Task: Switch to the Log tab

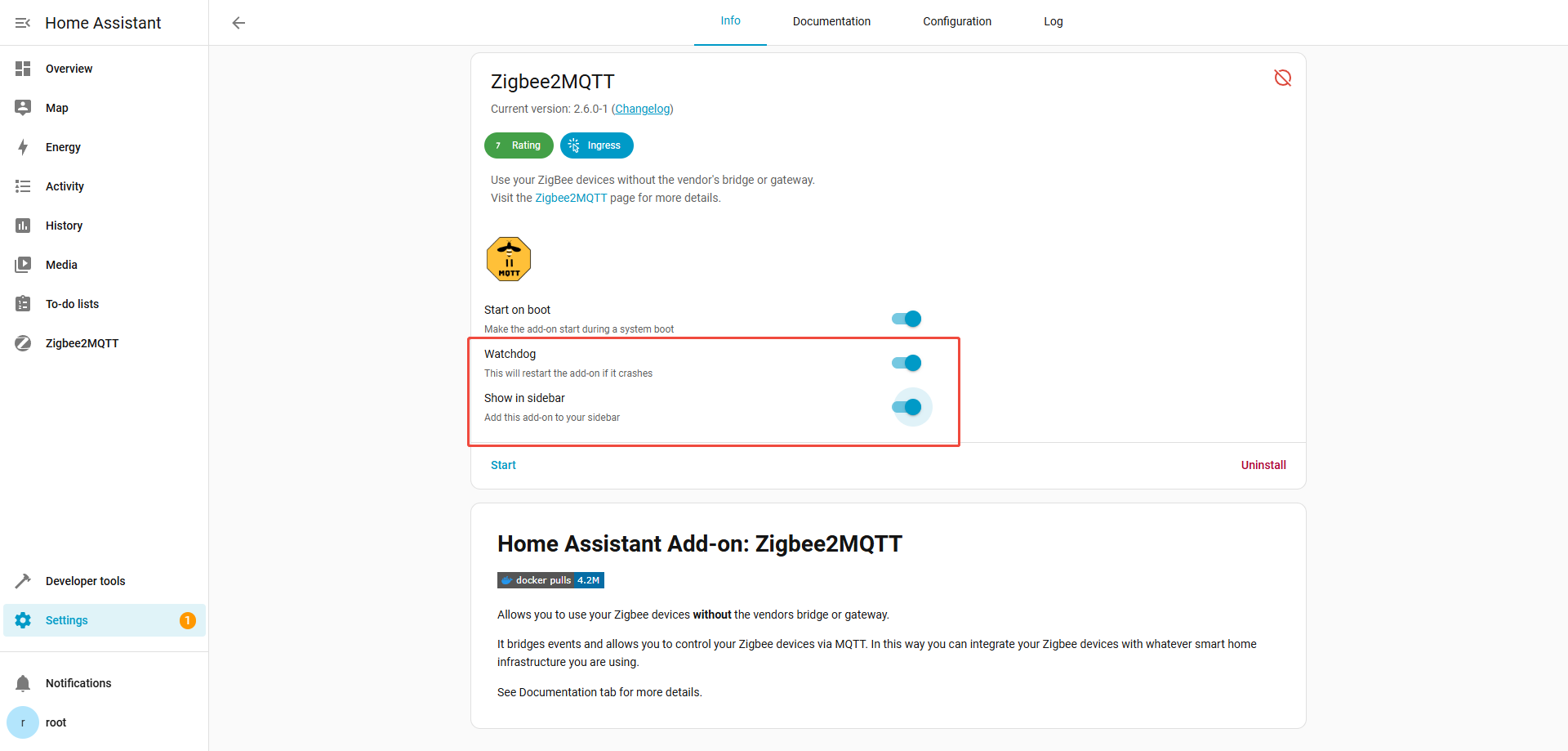Action: coord(1053,22)
